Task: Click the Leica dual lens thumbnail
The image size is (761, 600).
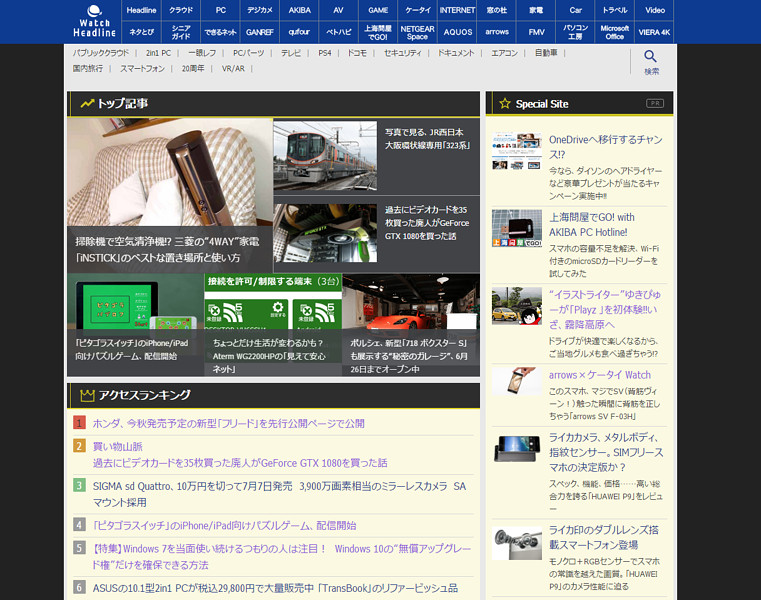Action: point(517,543)
